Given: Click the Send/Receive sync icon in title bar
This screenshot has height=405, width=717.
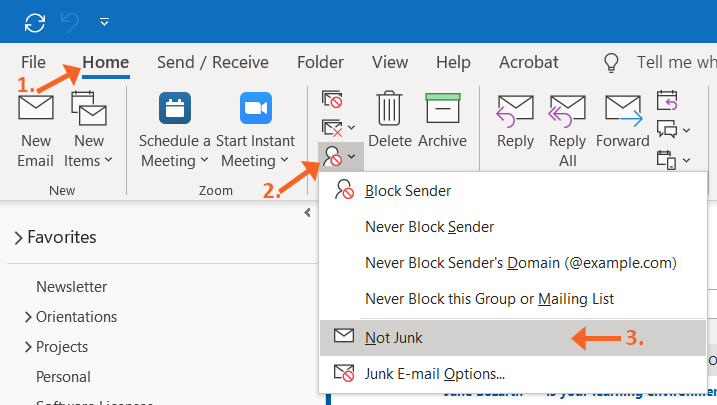Looking at the screenshot, I should point(35,20).
